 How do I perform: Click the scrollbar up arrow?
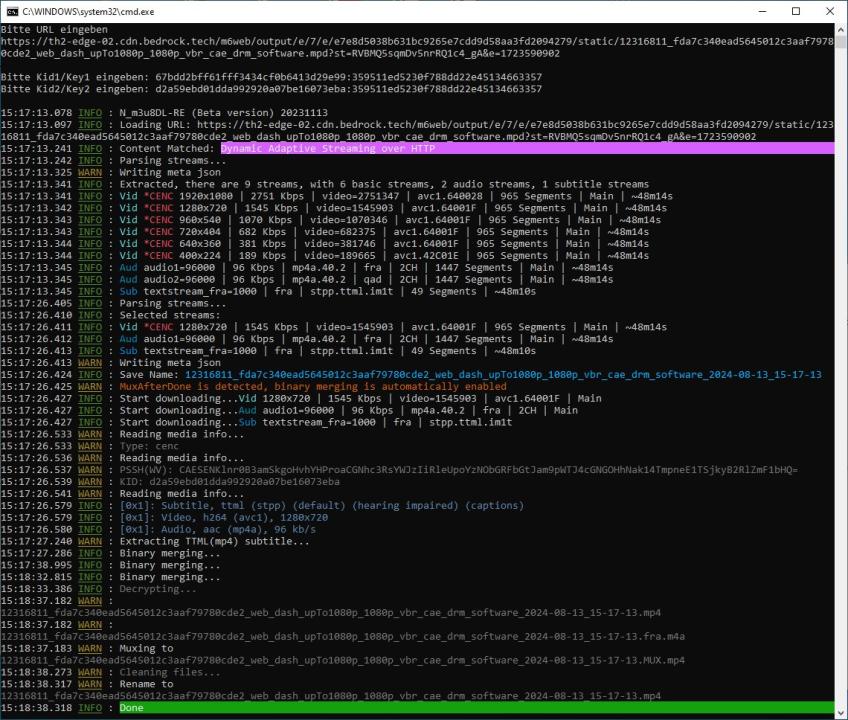840,30
